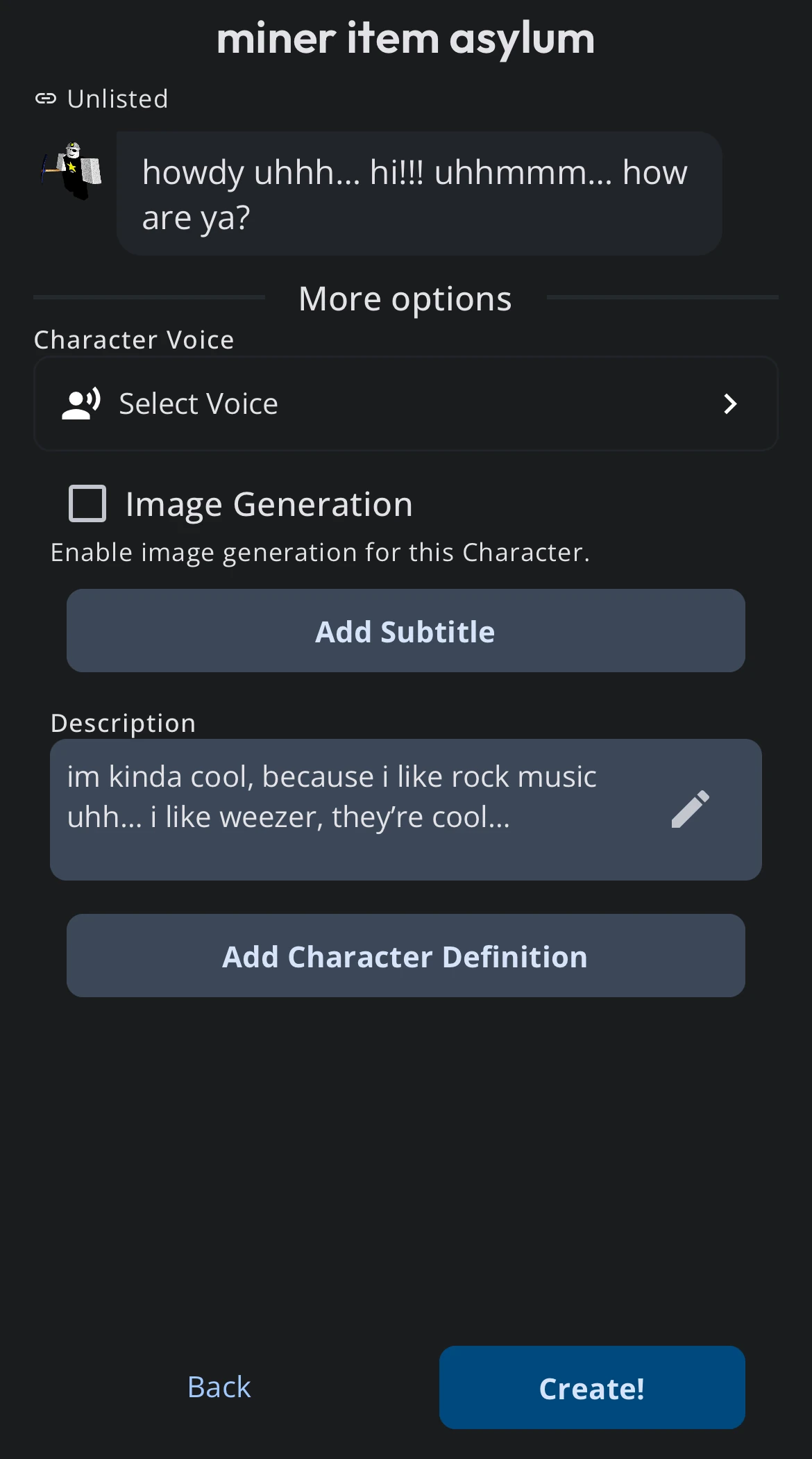Click the chevron arrow on Select Voice row
Screen dimensions: 812x1459
click(x=729, y=404)
